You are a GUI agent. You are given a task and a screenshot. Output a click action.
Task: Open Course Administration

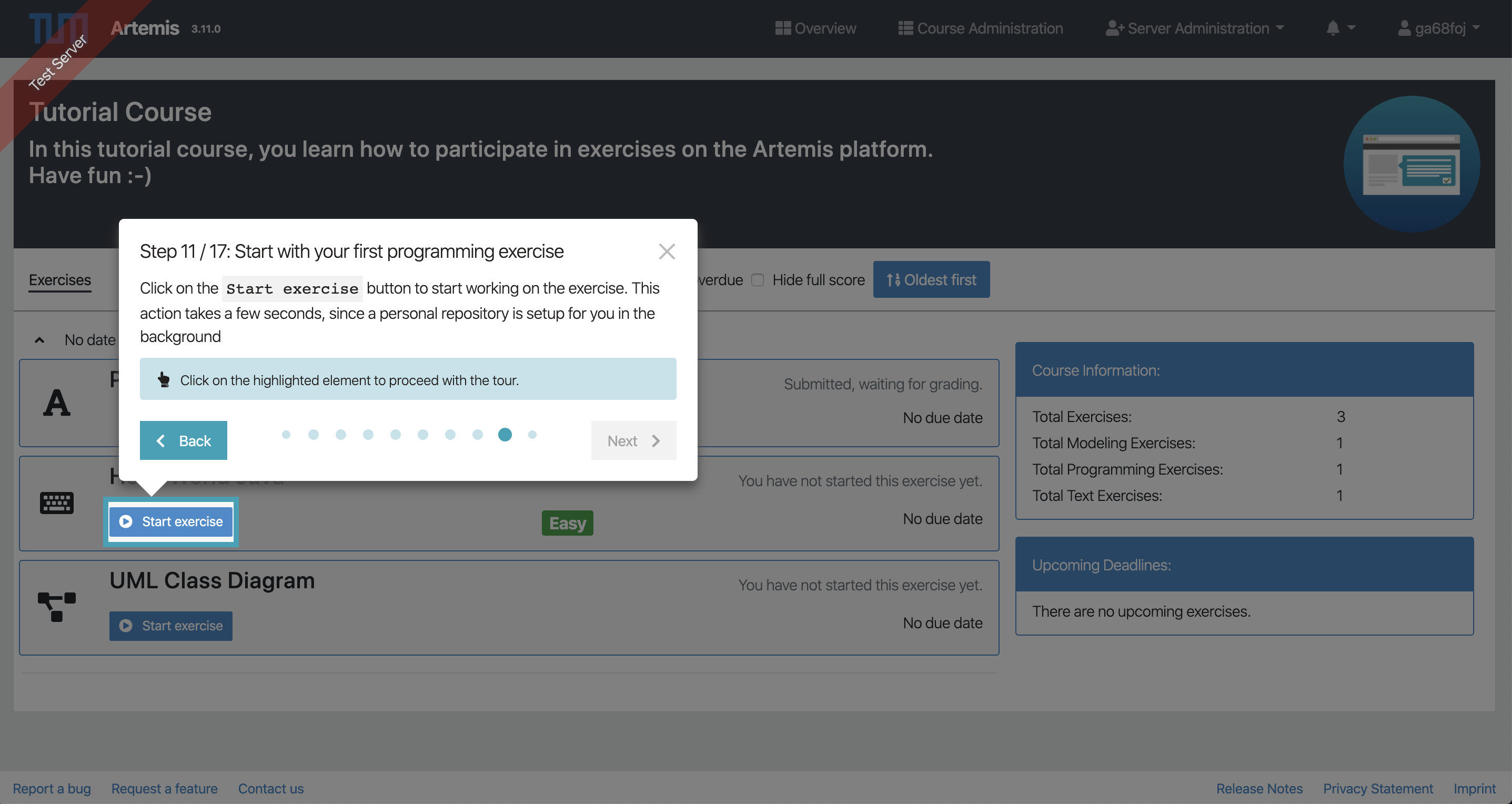980,28
